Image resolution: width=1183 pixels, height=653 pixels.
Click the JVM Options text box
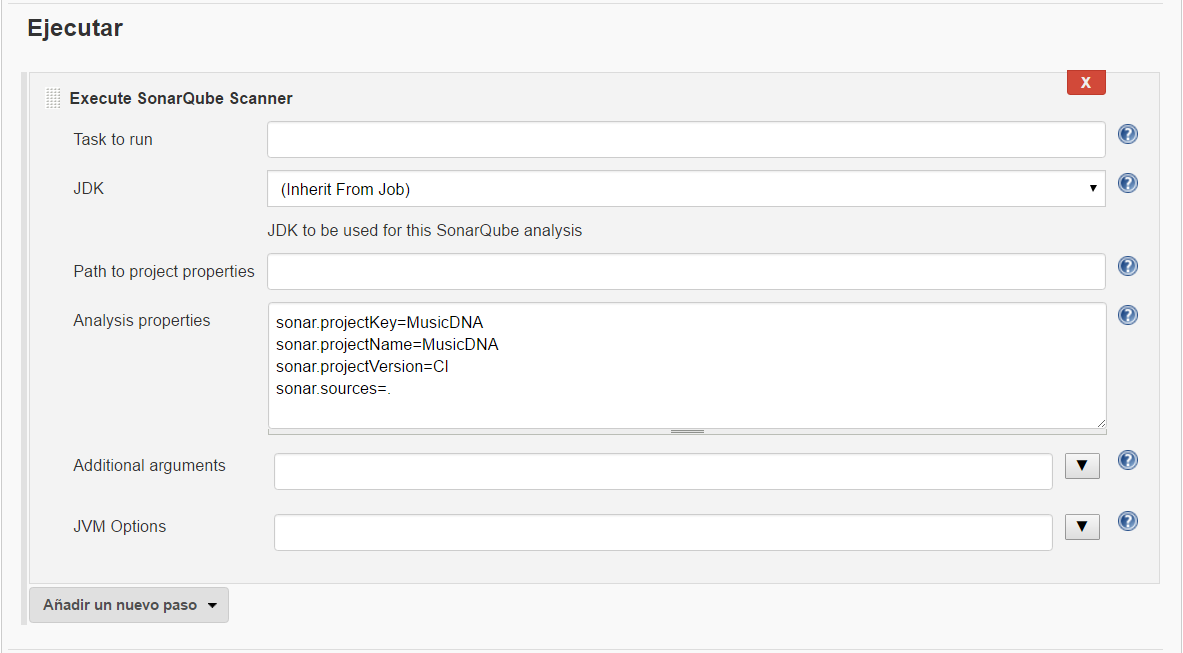click(x=663, y=532)
